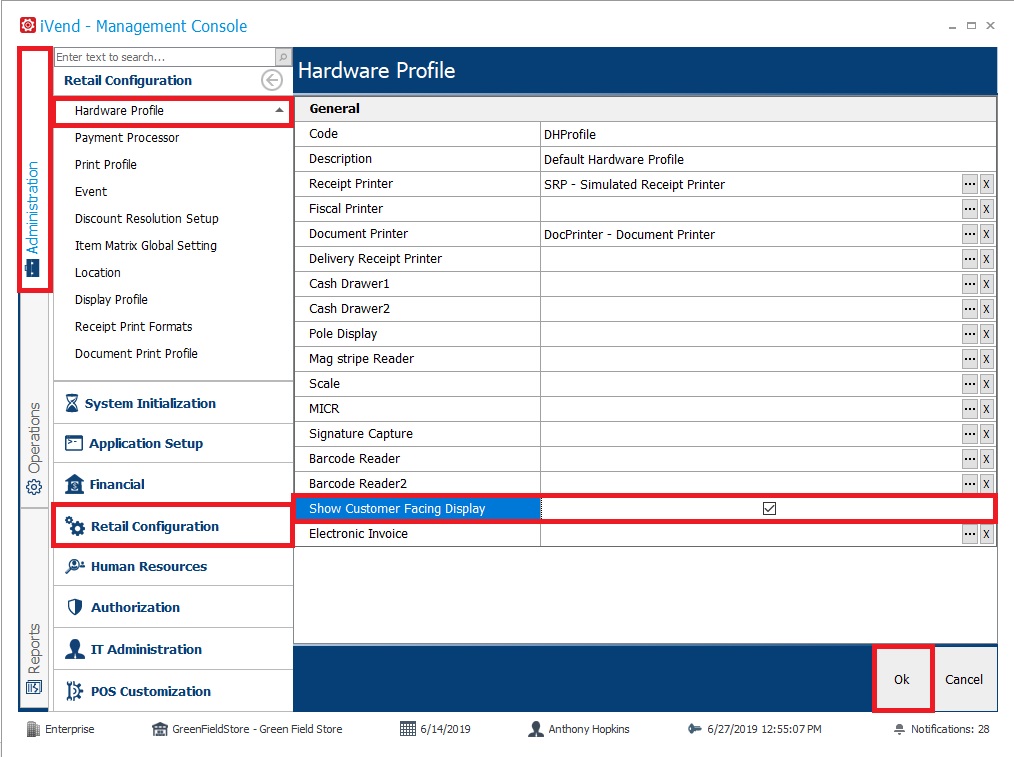Click the General section header

645,109
